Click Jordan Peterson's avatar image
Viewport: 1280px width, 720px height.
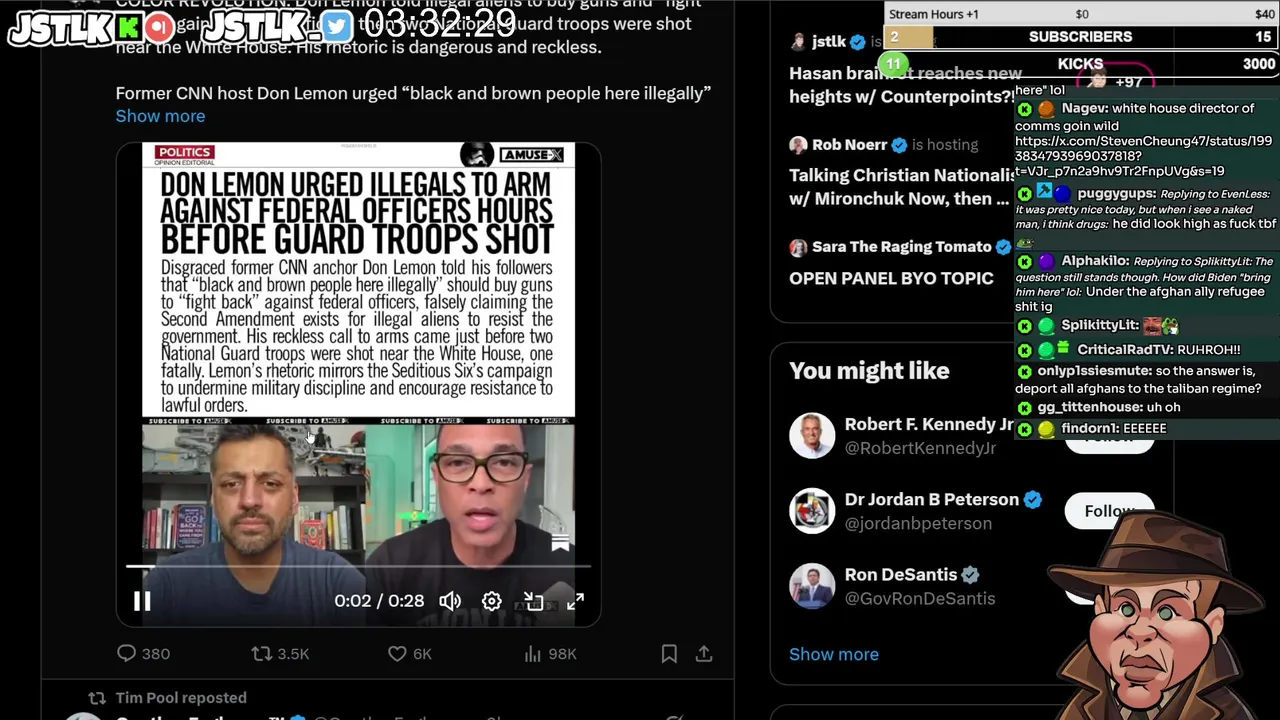coord(812,510)
